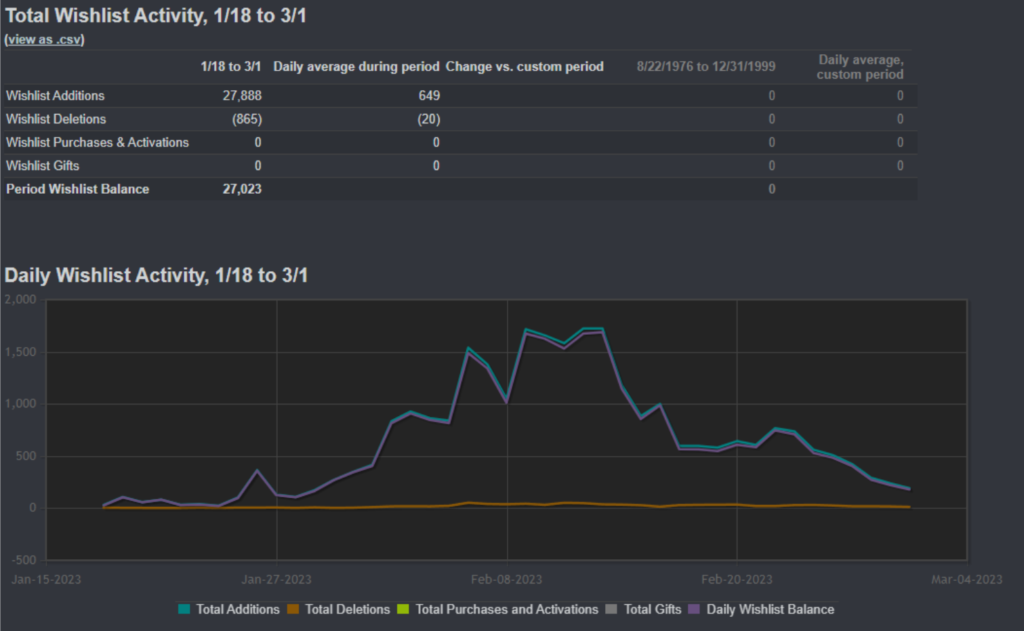This screenshot has height=631, width=1024.
Task: Click the Jan-27-2023 x-axis date label
Action: coord(276,579)
